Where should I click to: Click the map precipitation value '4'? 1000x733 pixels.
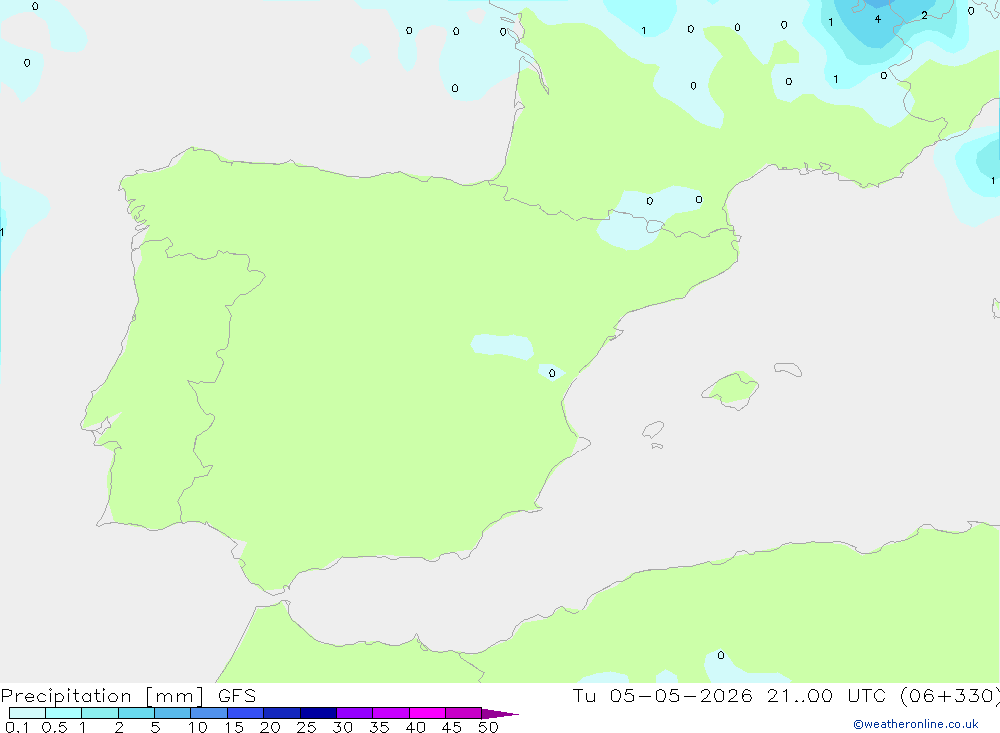coord(878,19)
